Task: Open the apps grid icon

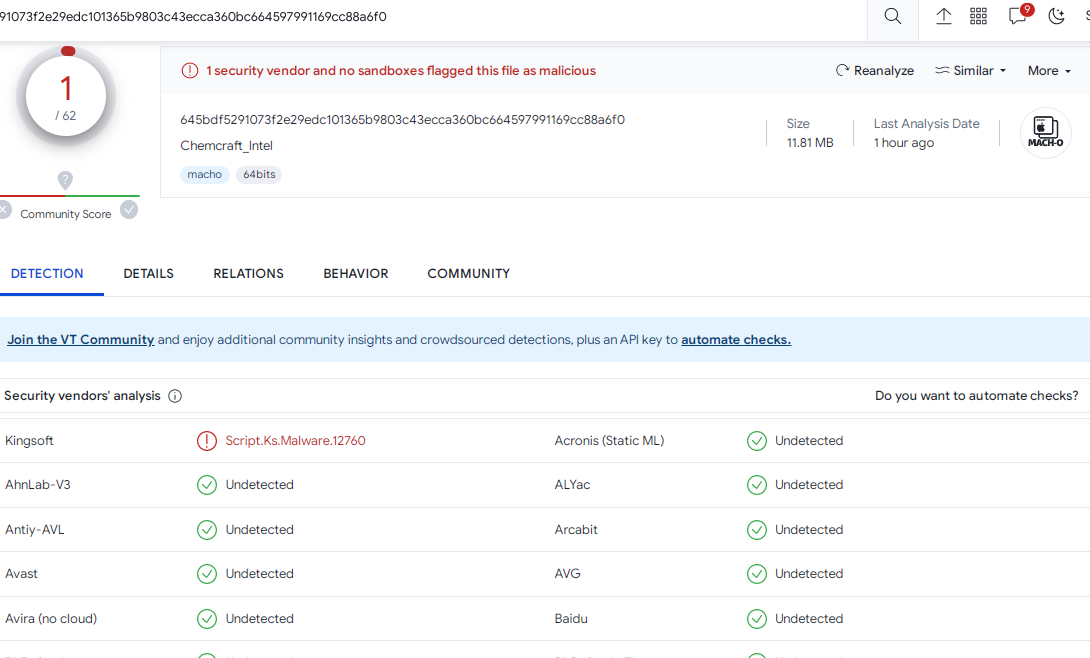Action: (978, 17)
